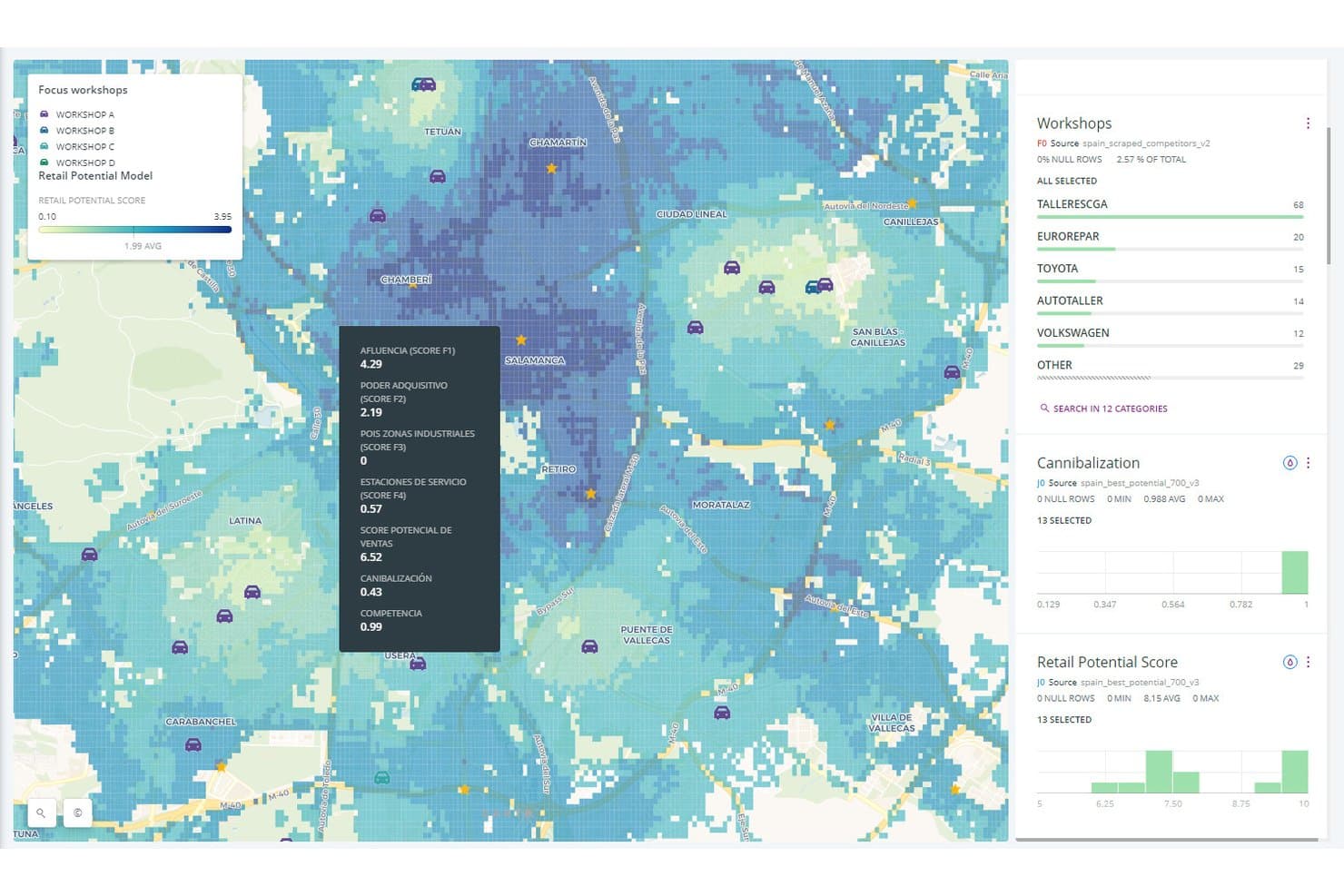
Task: Click the 'Retail Potential Score' widget title
Action: pyautogui.click(x=1107, y=663)
